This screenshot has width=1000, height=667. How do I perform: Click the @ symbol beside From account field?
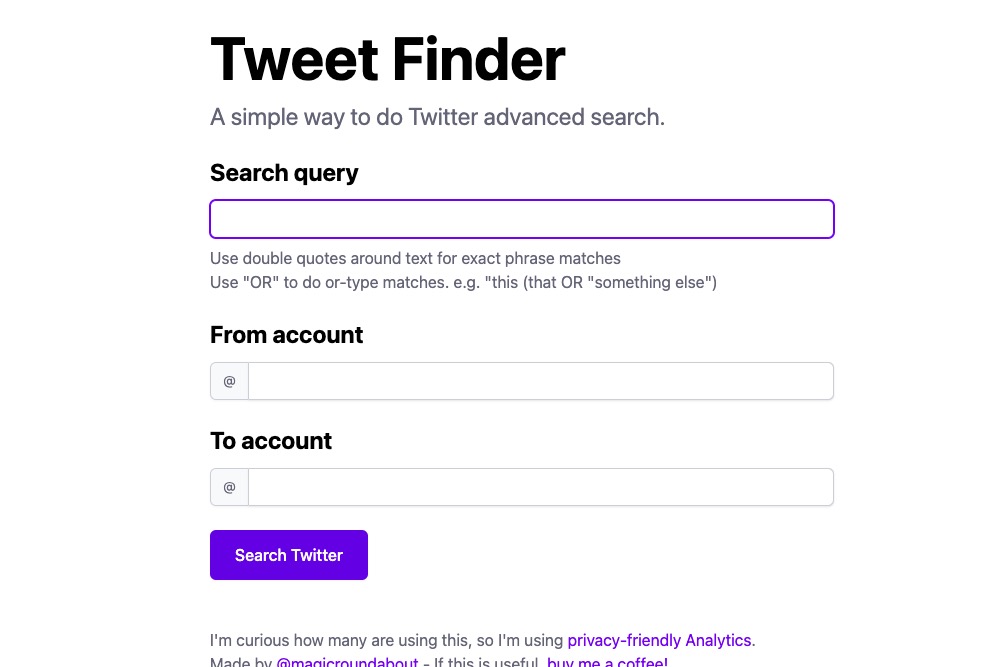(x=229, y=381)
